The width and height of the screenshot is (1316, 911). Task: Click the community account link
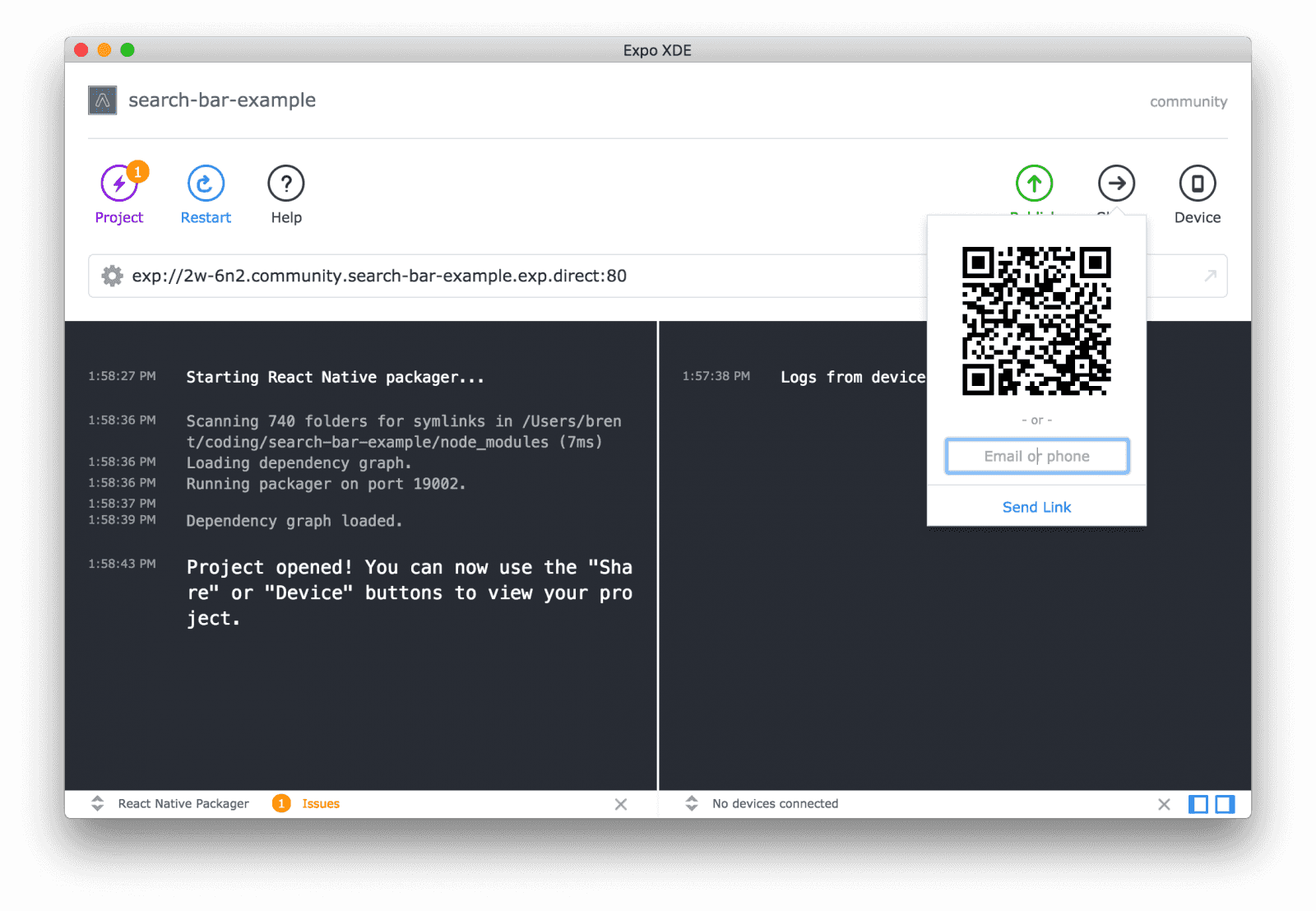(1189, 101)
